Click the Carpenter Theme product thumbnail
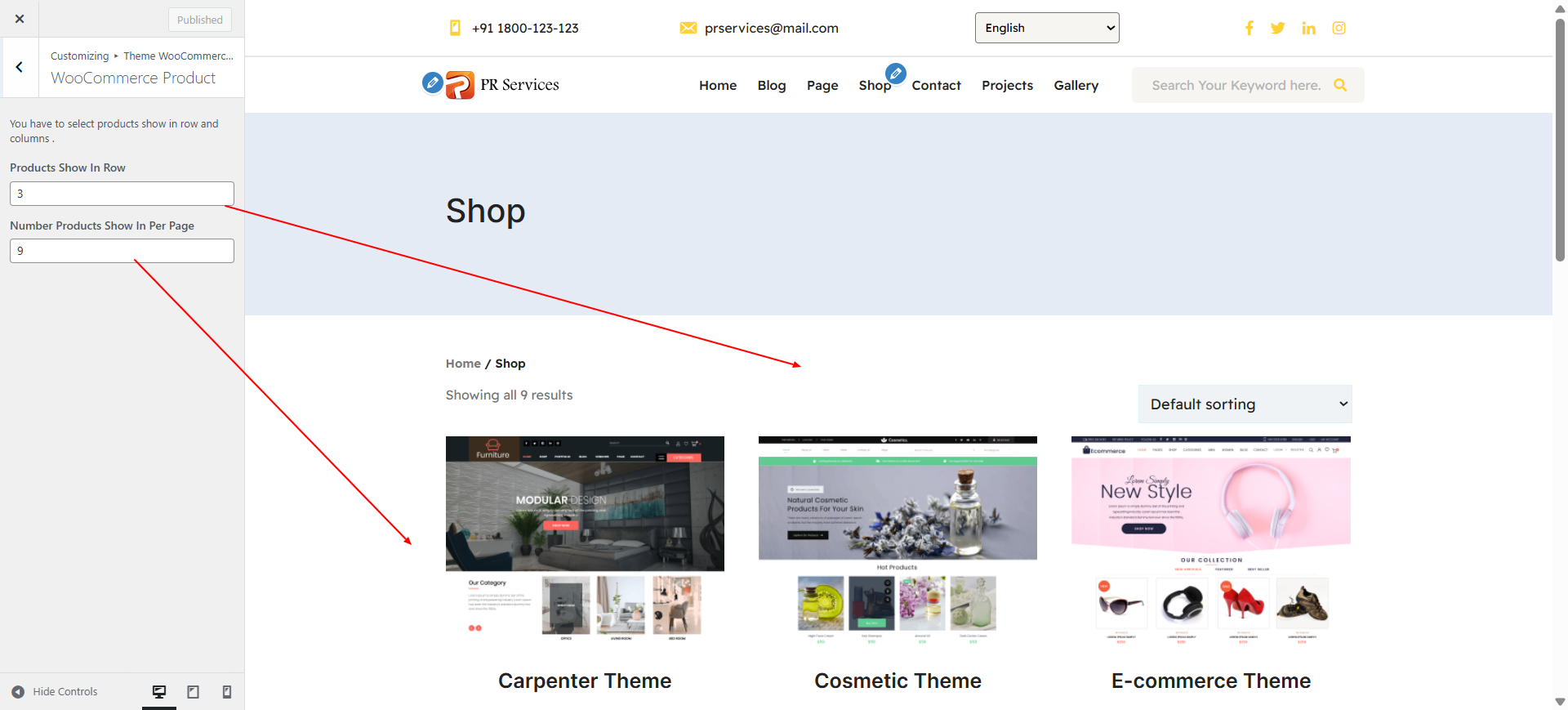The height and width of the screenshot is (710, 1568). tap(585, 541)
